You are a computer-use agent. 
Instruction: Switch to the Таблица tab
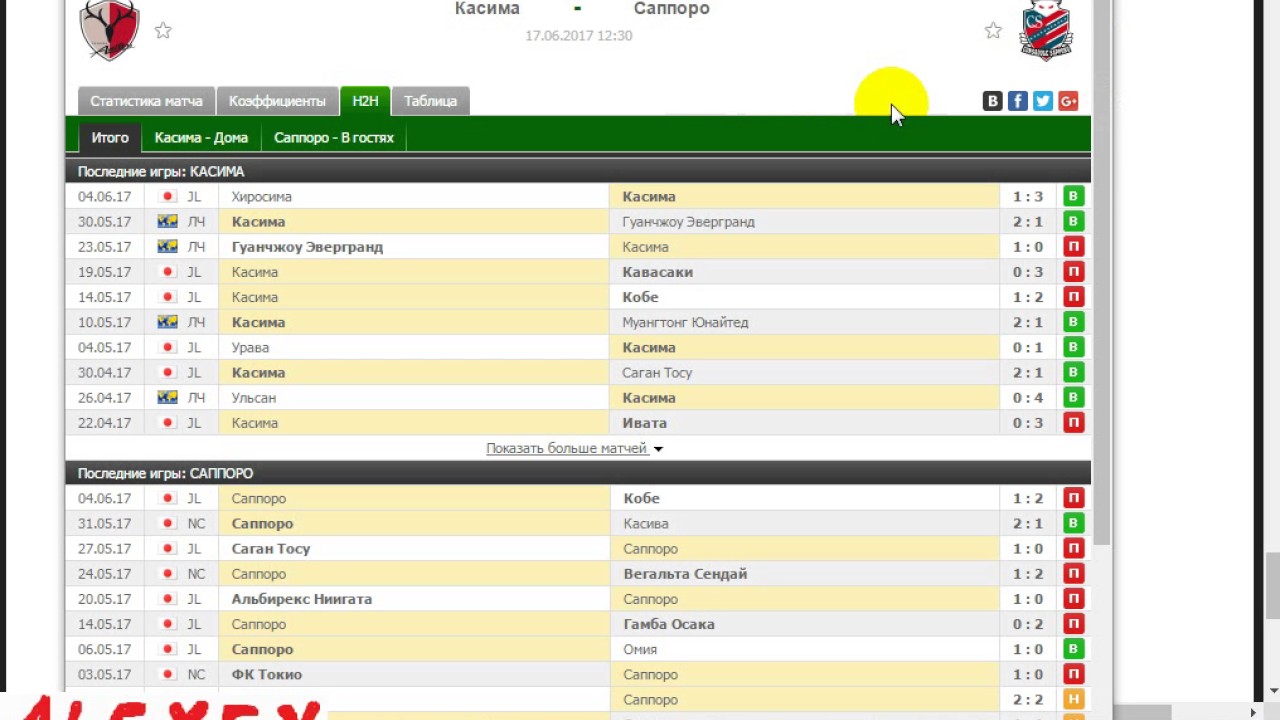430,101
